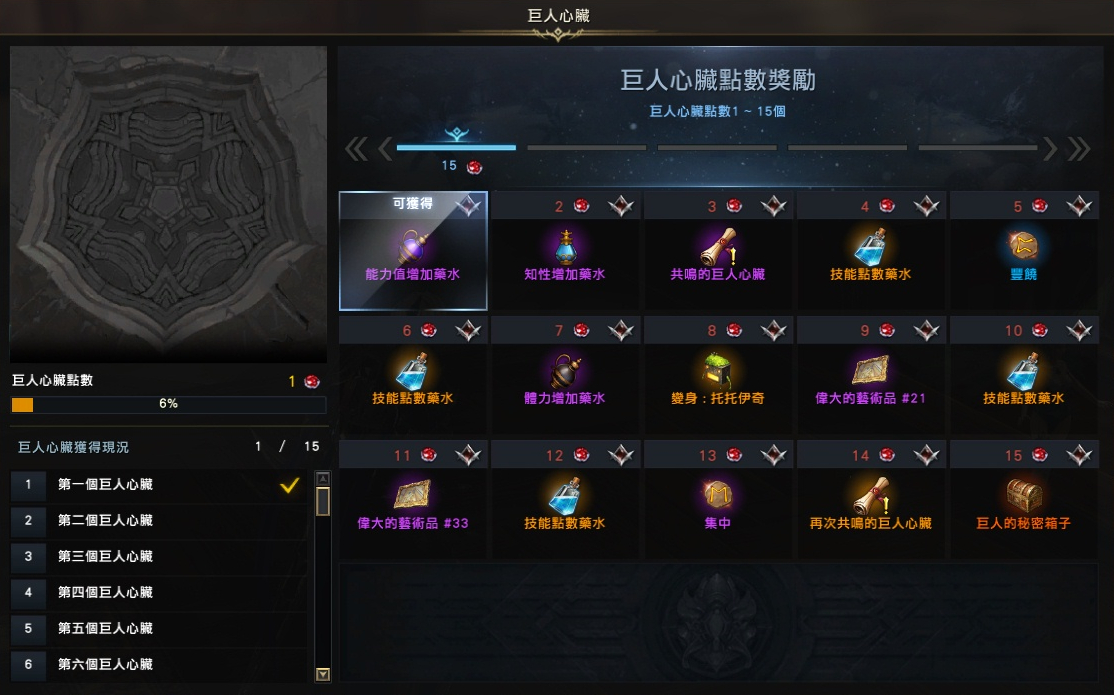
Task: Click the 變身：托托伊奇 transformation icon
Action: coord(718,371)
